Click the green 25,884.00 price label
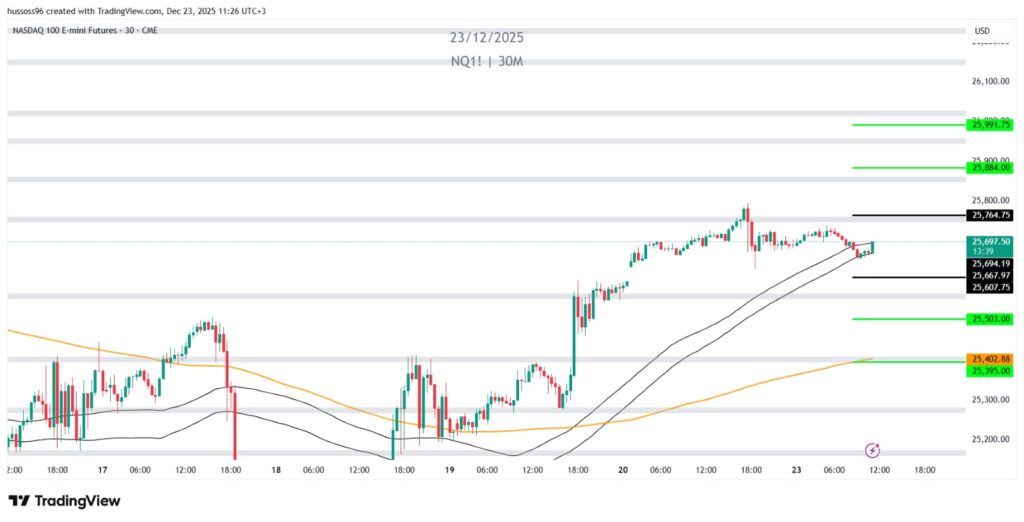This screenshot has width=1024, height=522. pyautogui.click(x=990, y=168)
